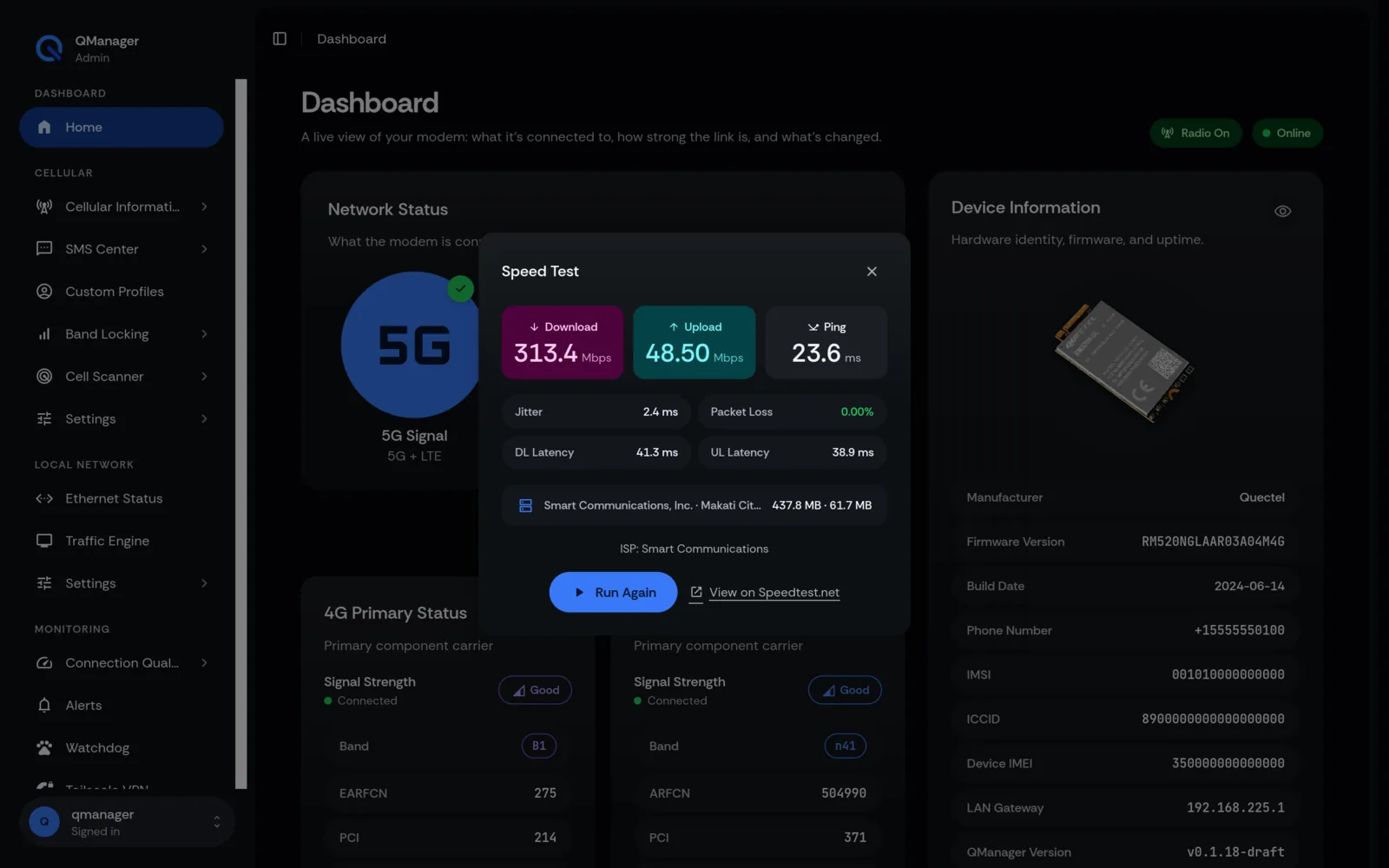Expand Cell Scanner submenu chevron
The width and height of the screenshot is (1389, 868).
click(x=204, y=377)
